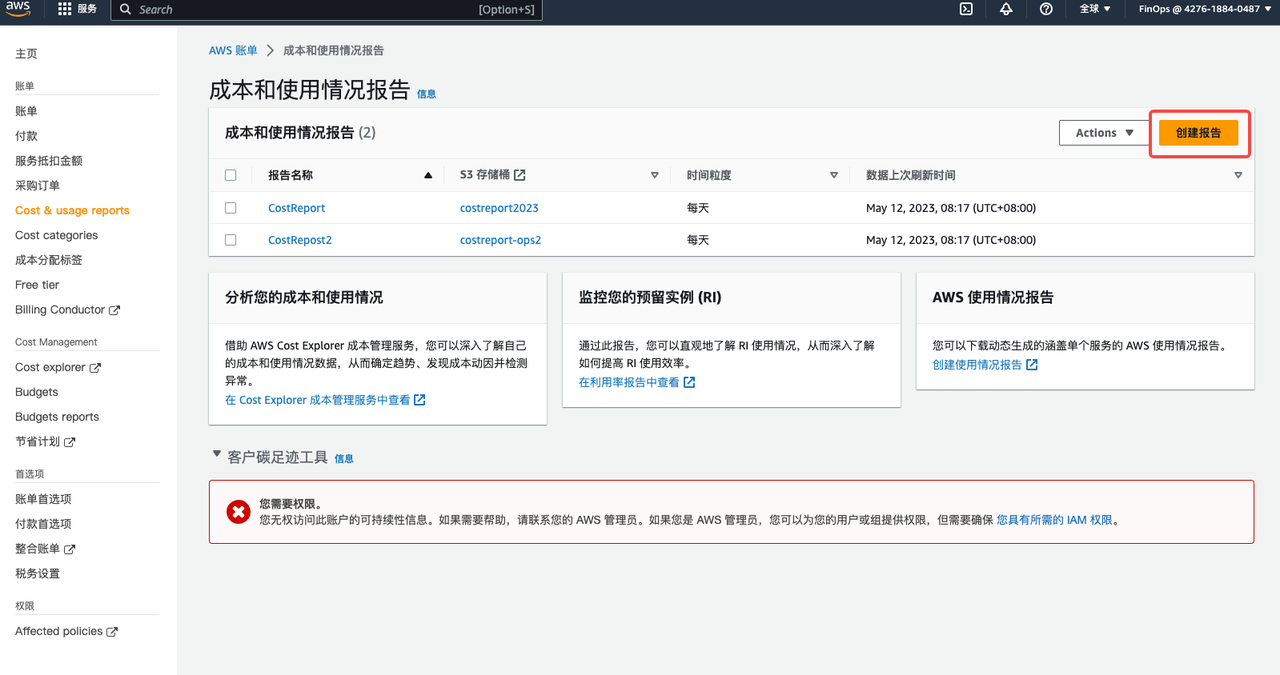1280x675 pixels.
Task: Click external link icon beside S3 存储桶
Action: 520,175
